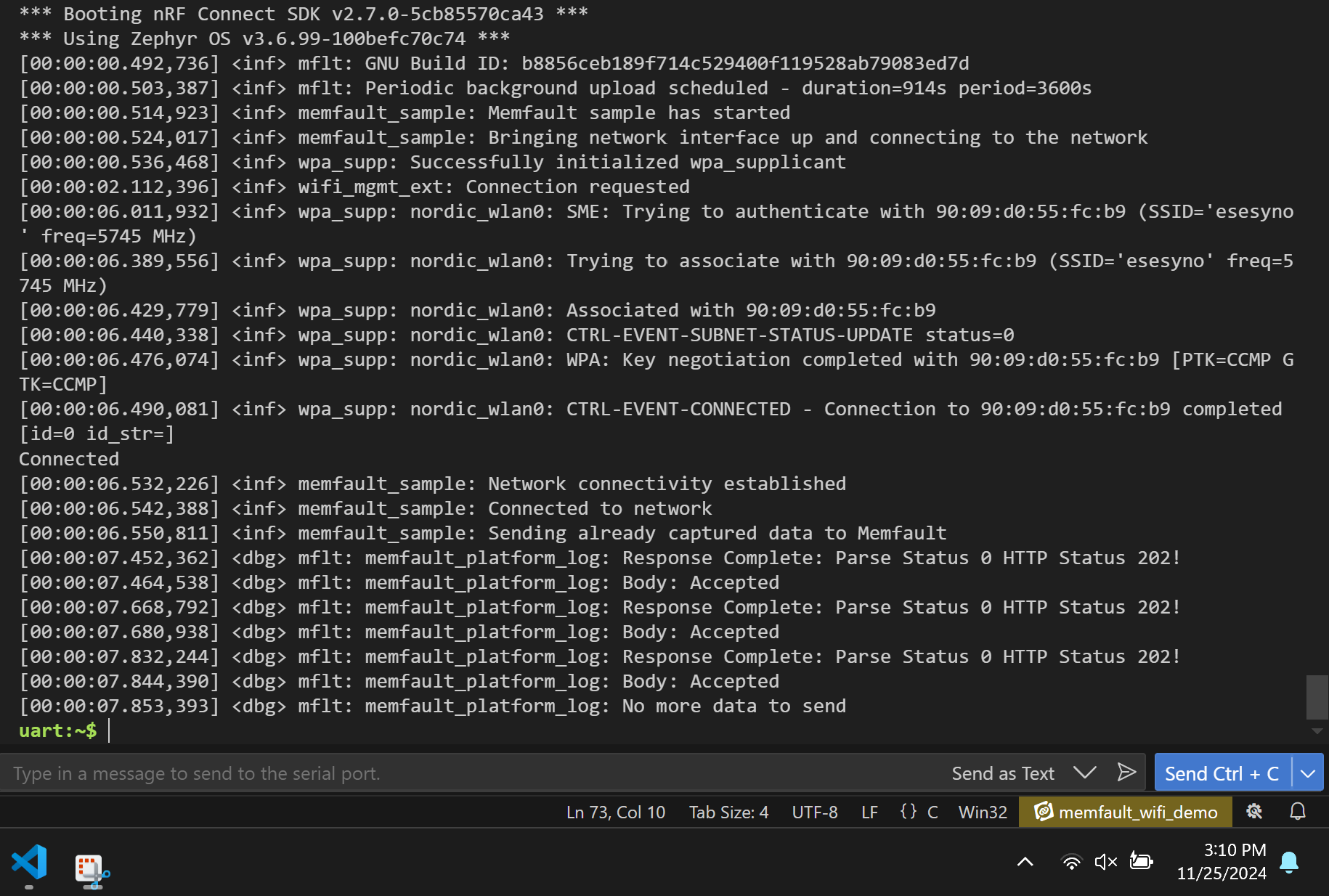Change the LF line ending setting
This screenshot has width=1329, height=896.
click(x=869, y=812)
